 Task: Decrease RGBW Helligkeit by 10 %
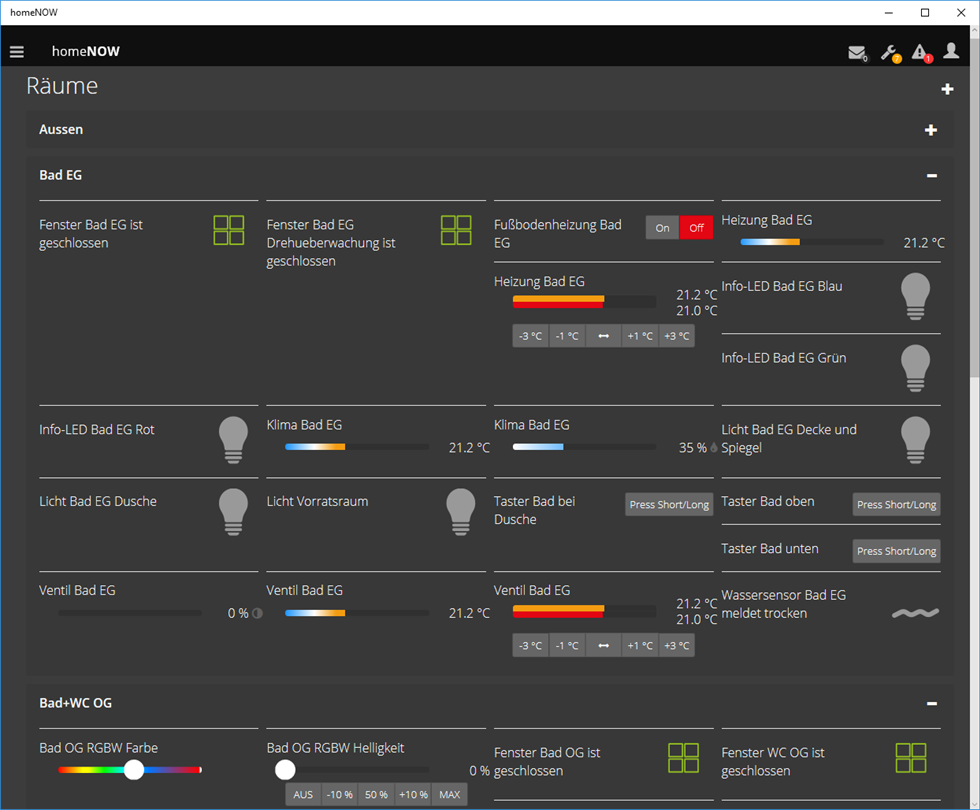[340, 794]
